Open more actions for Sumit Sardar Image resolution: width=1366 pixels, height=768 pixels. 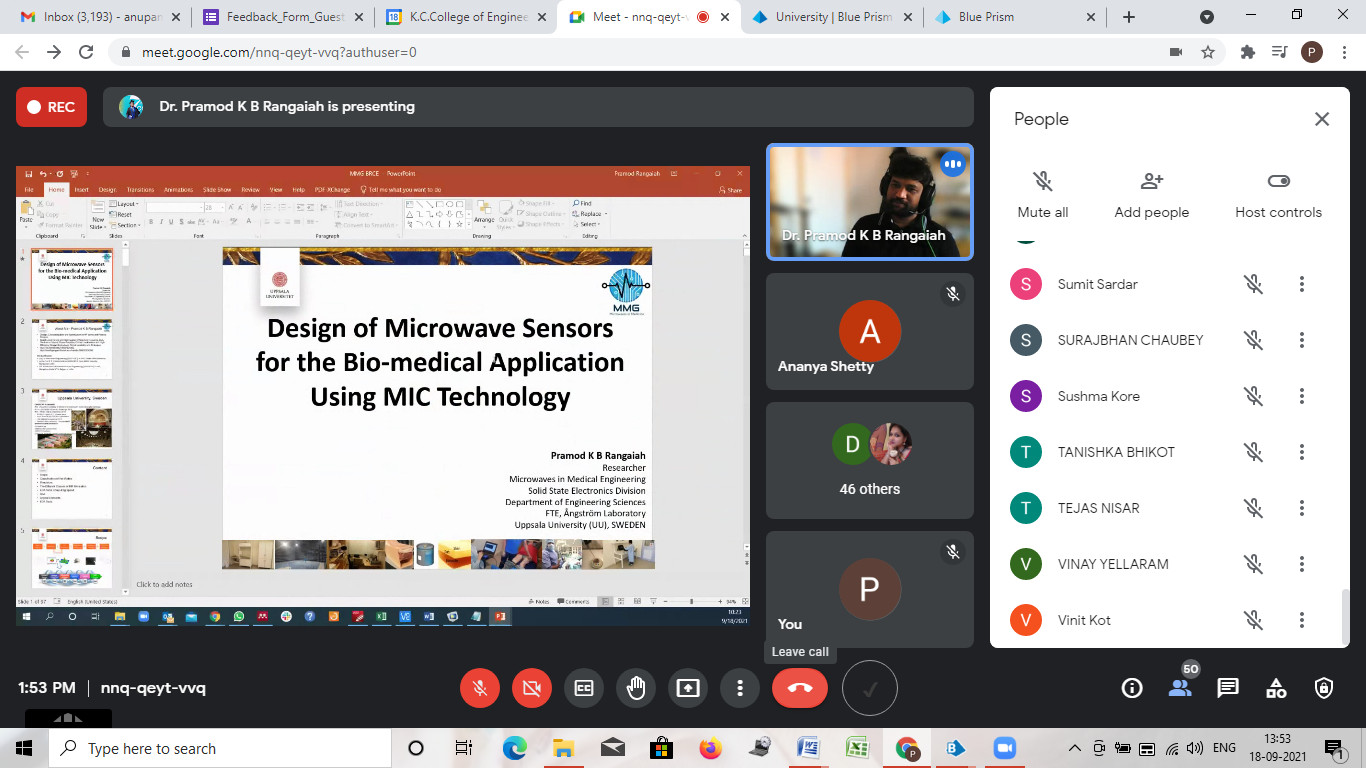coord(1301,284)
